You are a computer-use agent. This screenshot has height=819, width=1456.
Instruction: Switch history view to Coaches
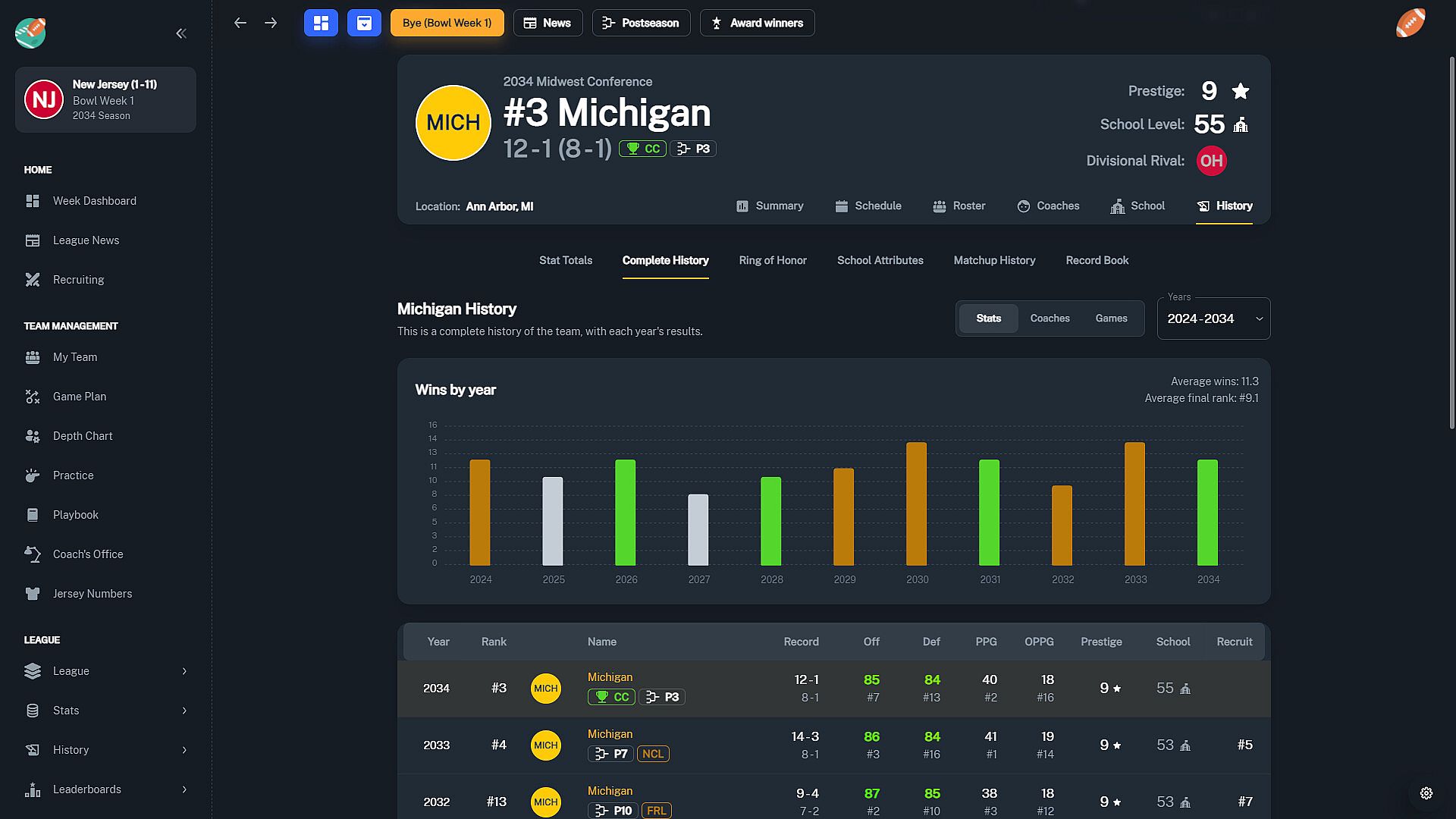click(1050, 318)
